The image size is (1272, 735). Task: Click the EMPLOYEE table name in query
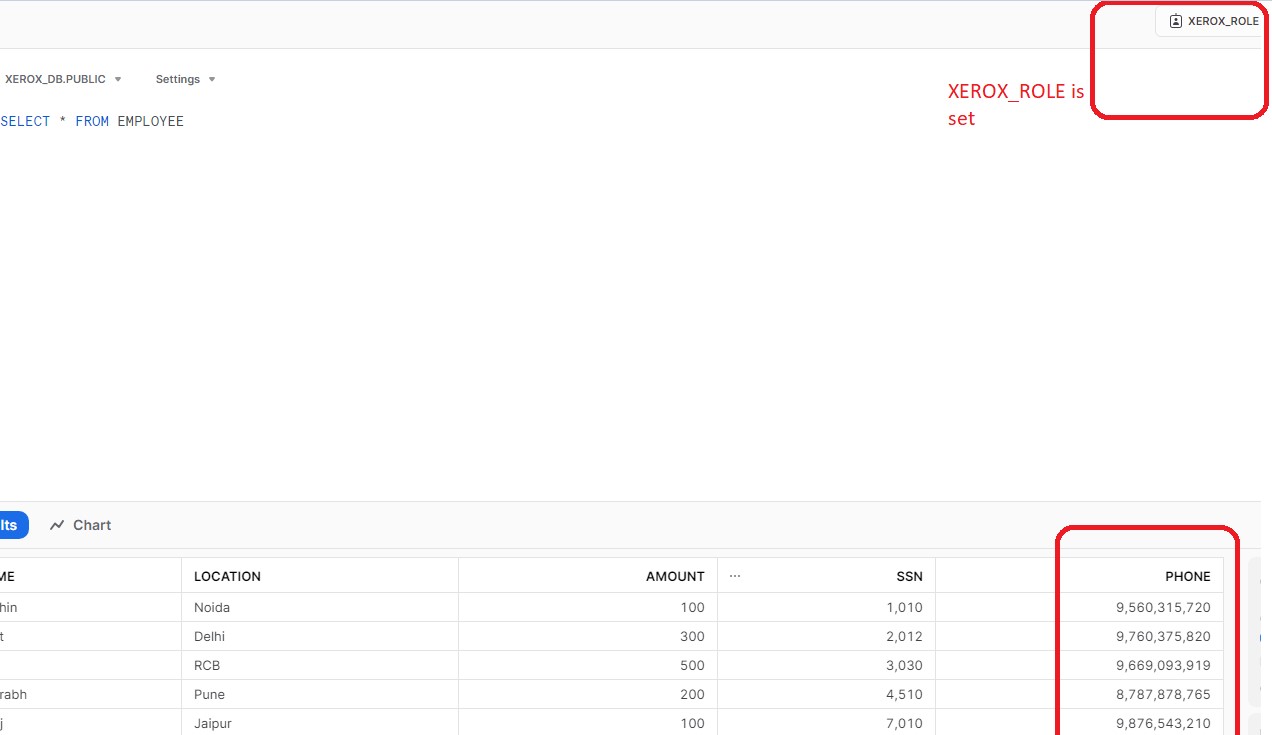click(x=150, y=121)
